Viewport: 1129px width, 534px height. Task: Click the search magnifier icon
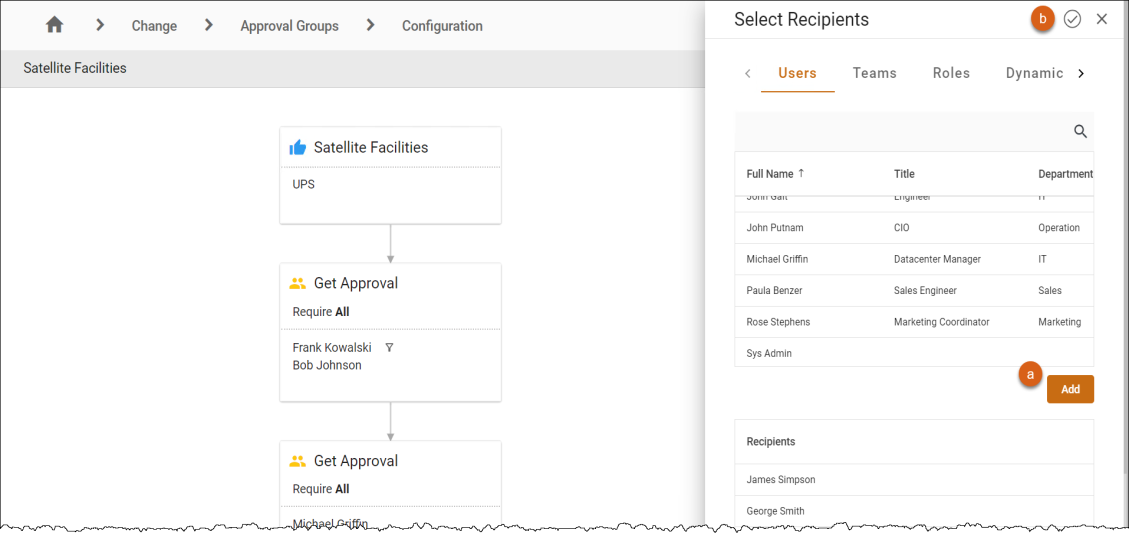[x=1080, y=131]
